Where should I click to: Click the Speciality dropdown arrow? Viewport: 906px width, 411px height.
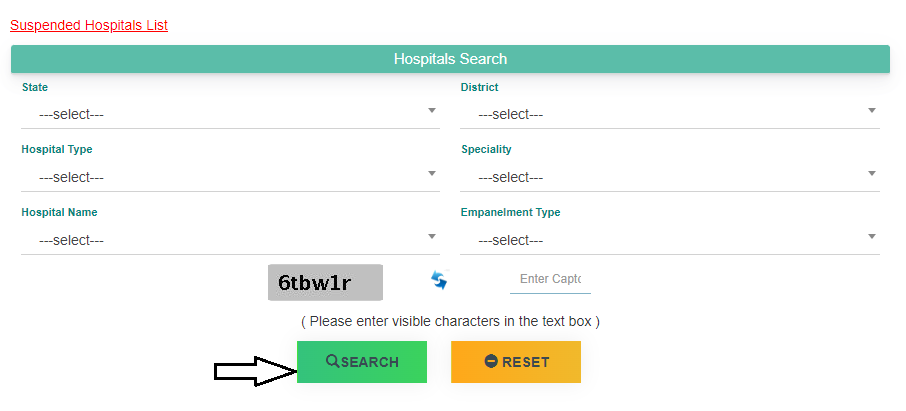tap(872, 173)
